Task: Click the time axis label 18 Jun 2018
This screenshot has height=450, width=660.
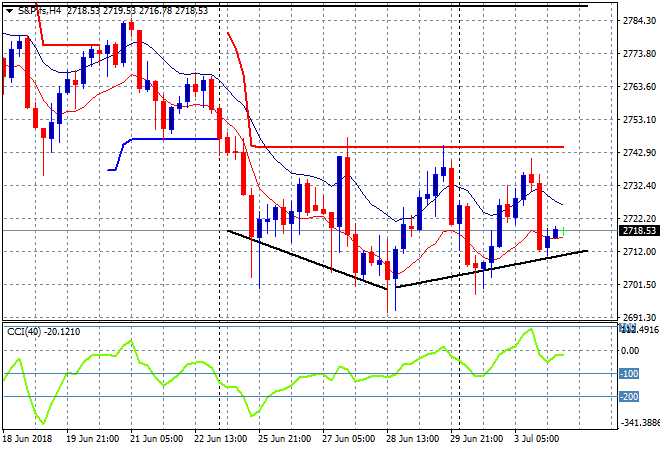Action: (27, 439)
